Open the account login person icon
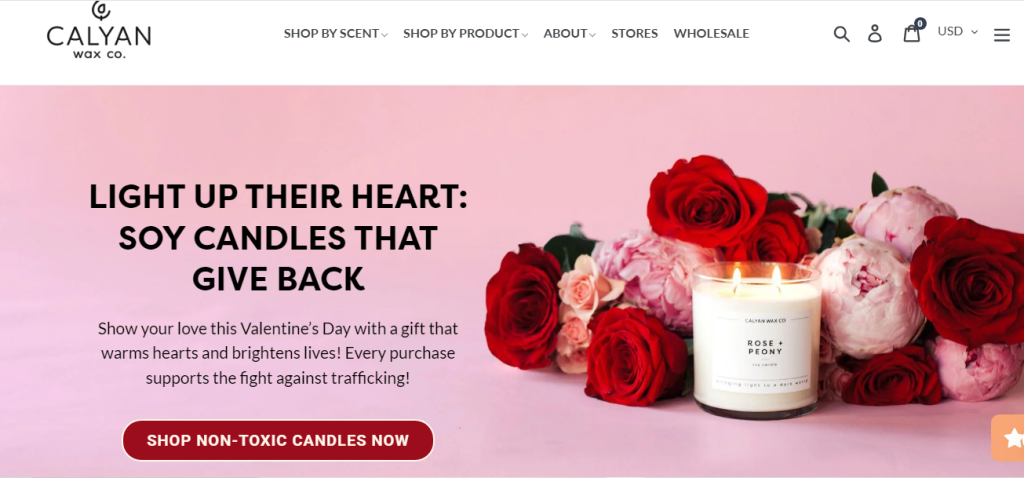 pos(874,33)
